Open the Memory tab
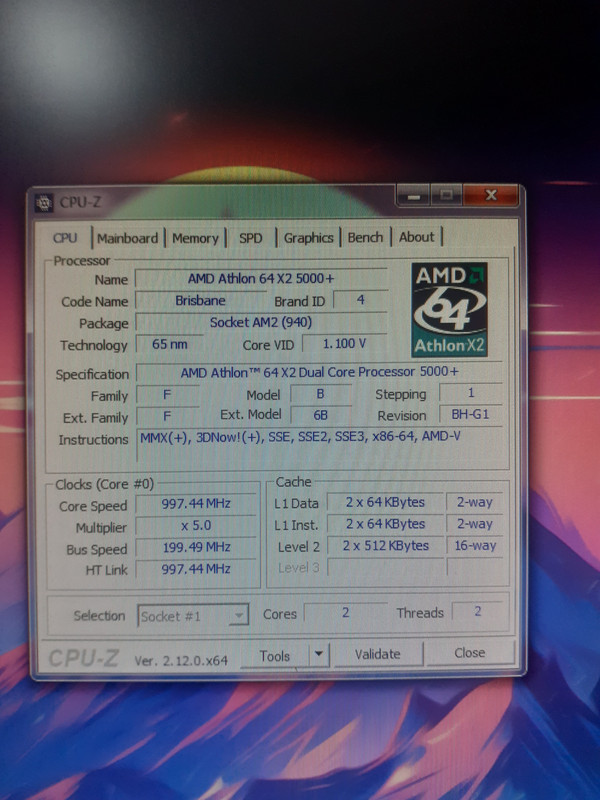The height and width of the screenshot is (800, 600). [195, 238]
